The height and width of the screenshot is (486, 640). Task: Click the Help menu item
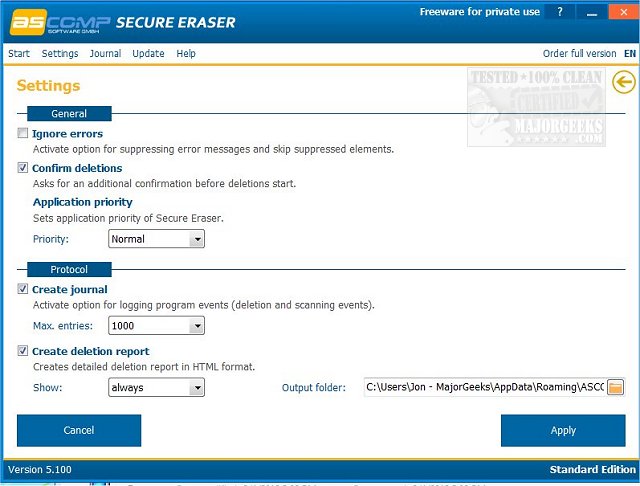click(186, 53)
